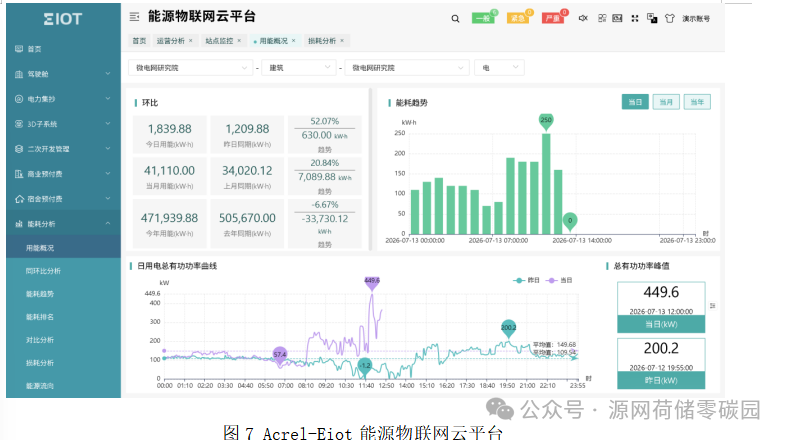The height and width of the screenshot is (440, 785).
Task: Open the search magnifier in the header
Action: [x=455, y=19]
